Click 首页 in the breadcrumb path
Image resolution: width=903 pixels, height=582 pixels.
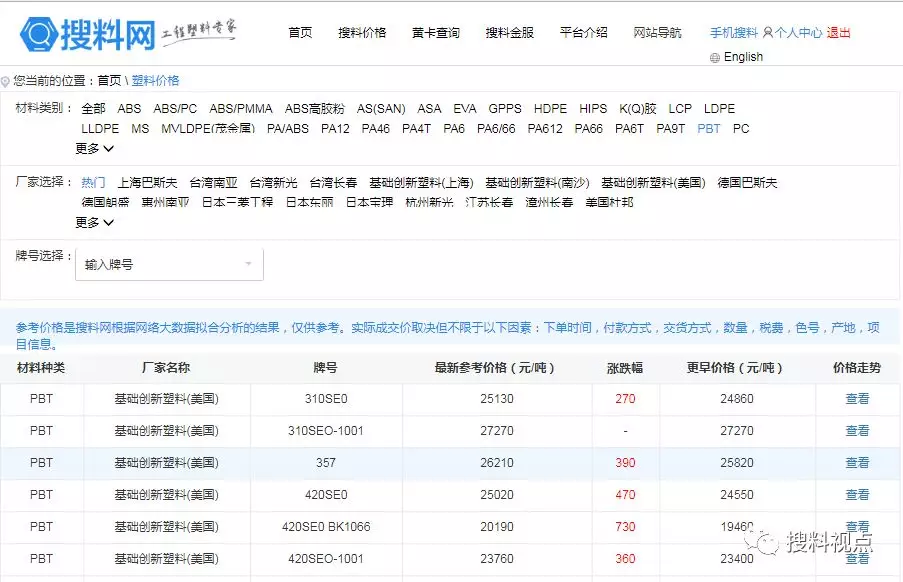click(x=109, y=81)
